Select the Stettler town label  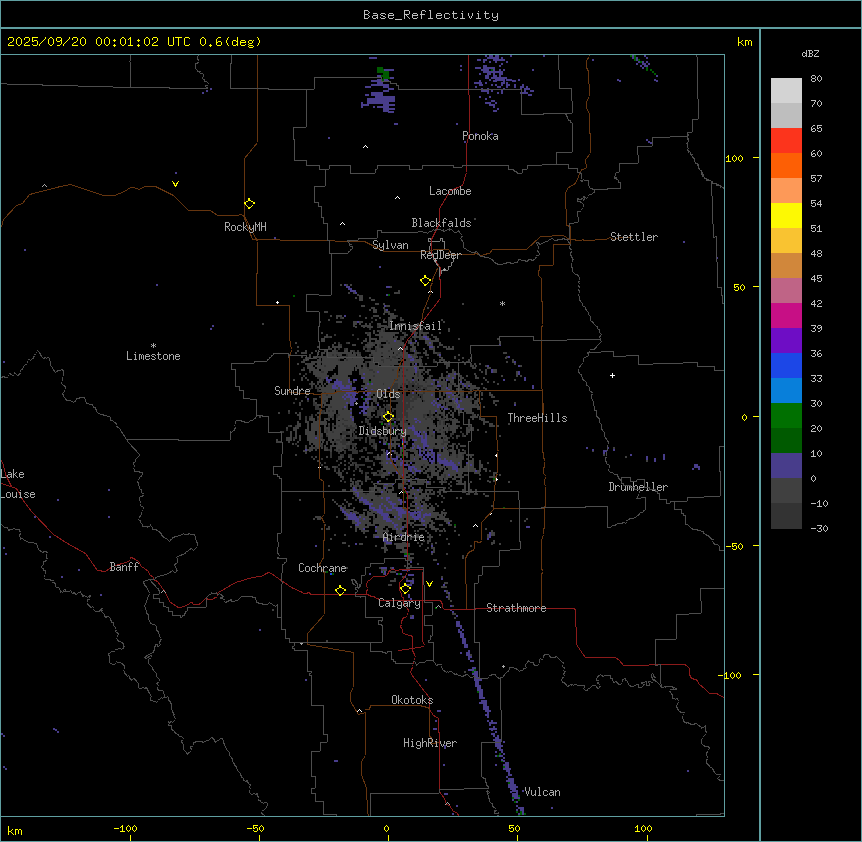tap(634, 237)
